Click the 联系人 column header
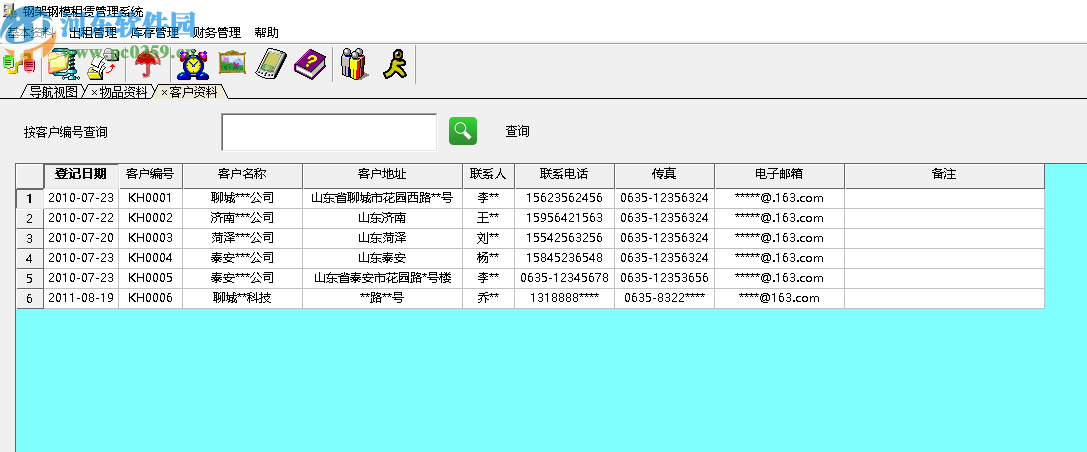Screen dimensions: 1087x452 [x=489, y=175]
